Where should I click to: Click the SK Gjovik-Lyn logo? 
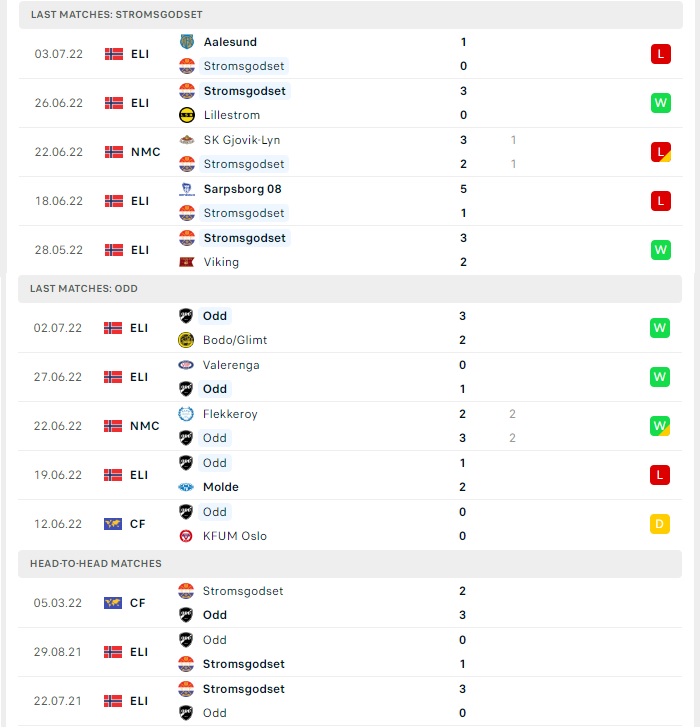[x=187, y=140]
